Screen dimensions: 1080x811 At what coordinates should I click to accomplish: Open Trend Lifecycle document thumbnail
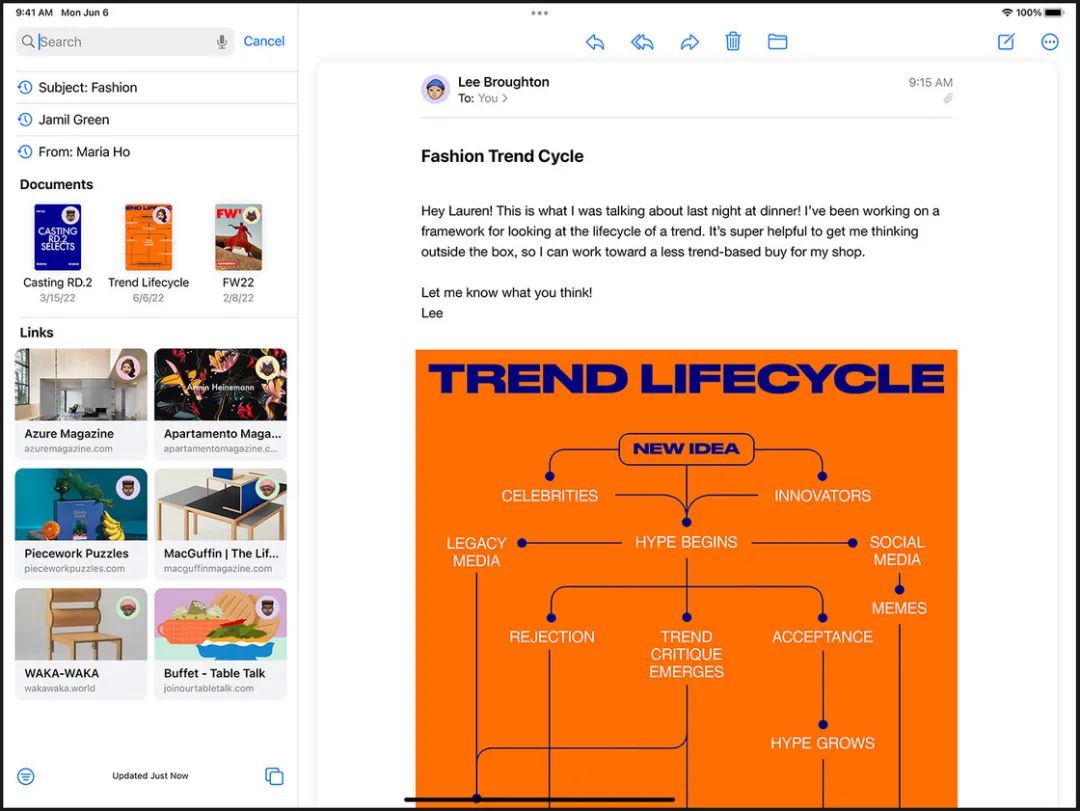(x=148, y=237)
